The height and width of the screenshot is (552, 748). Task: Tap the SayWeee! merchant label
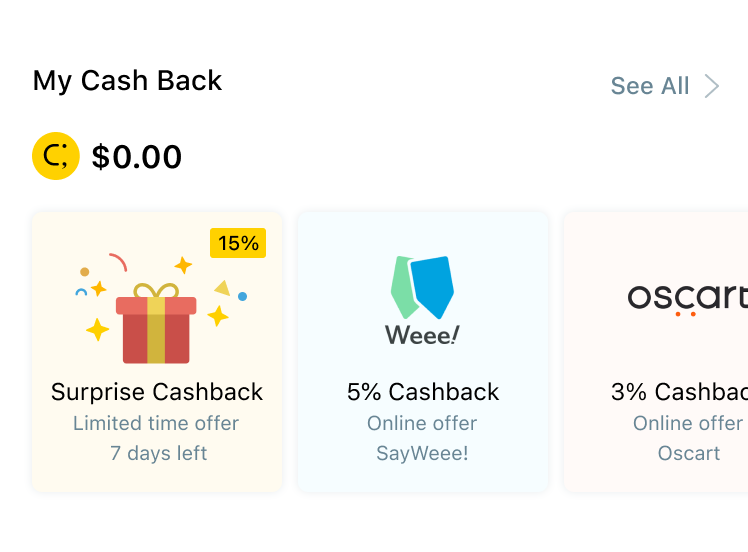point(422,453)
